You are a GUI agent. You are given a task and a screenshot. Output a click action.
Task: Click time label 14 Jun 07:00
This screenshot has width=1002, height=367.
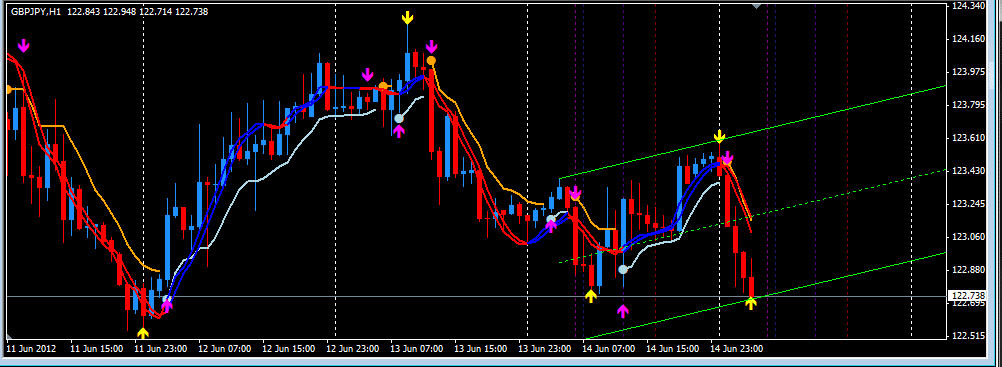[608, 349]
